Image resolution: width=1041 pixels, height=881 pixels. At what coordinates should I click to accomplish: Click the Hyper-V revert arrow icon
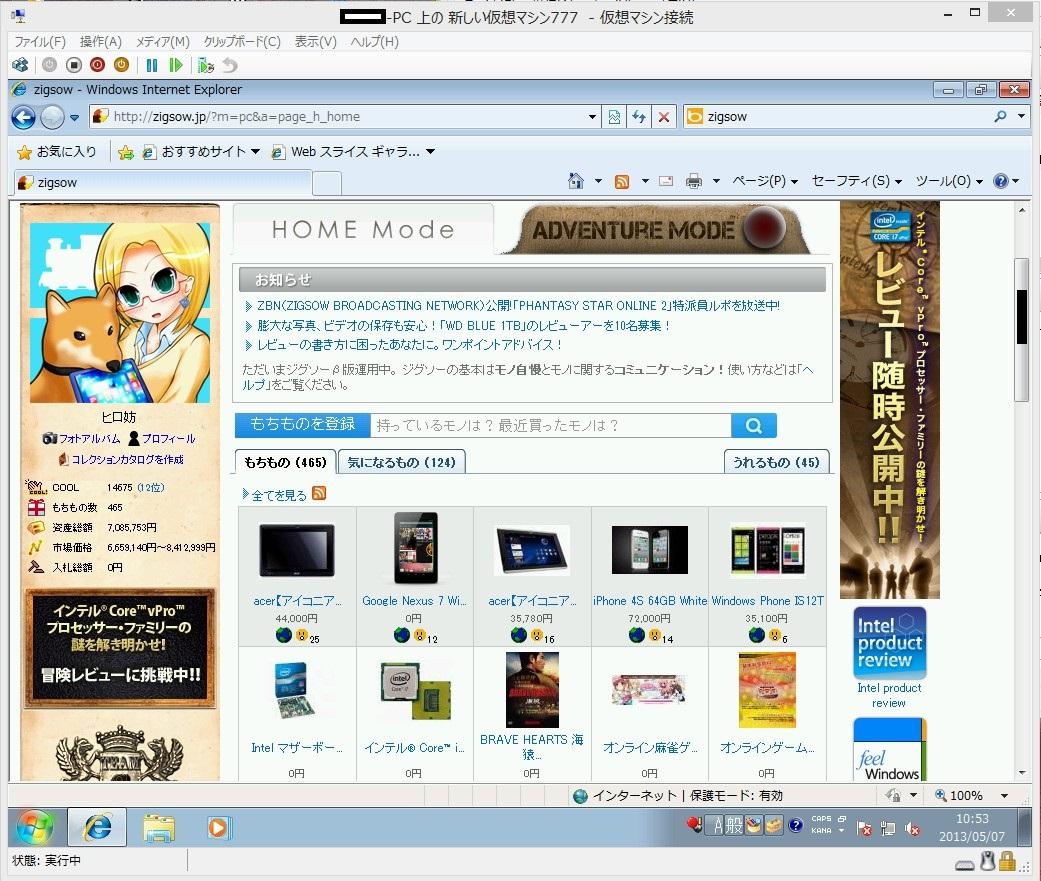pyautogui.click(x=230, y=65)
